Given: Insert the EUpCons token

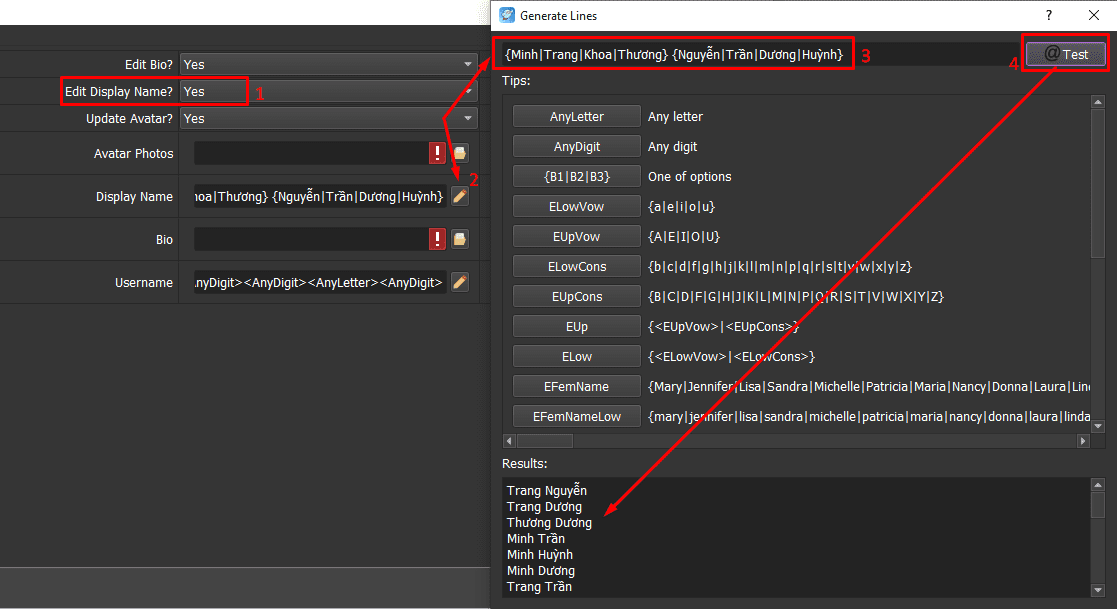Looking at the screenshot, I should [576, 296].
